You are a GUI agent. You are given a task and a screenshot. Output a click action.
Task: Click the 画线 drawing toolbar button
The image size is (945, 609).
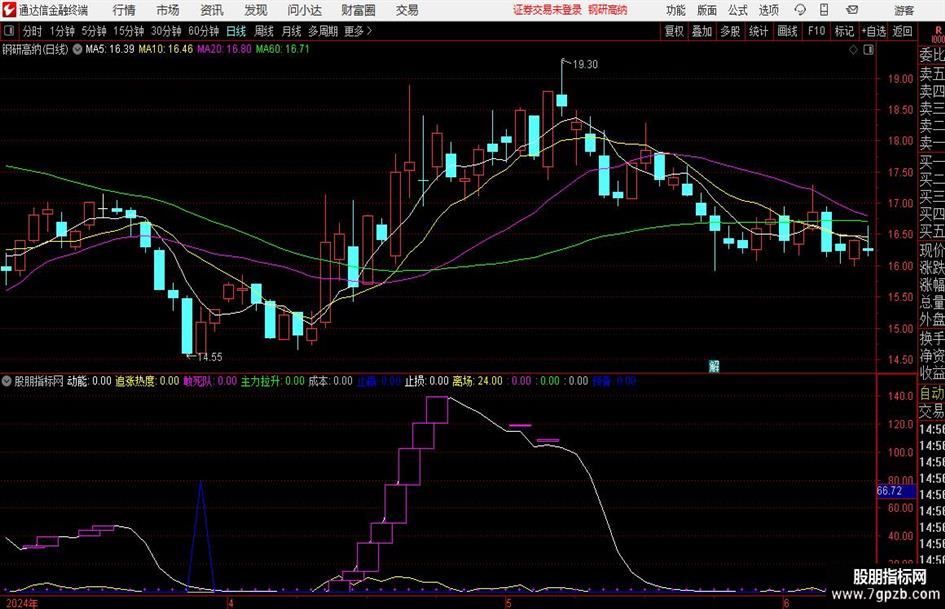click(x=787, y=31)
